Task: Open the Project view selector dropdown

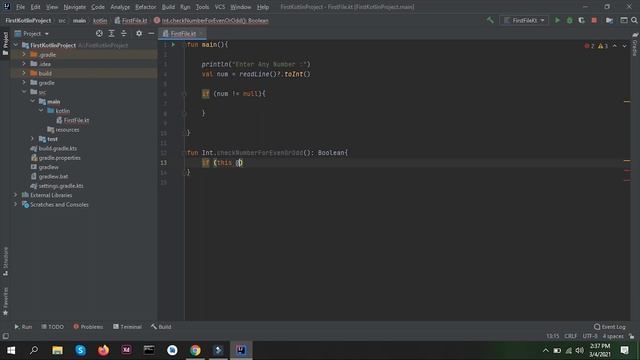Action: tap(32, 33)
